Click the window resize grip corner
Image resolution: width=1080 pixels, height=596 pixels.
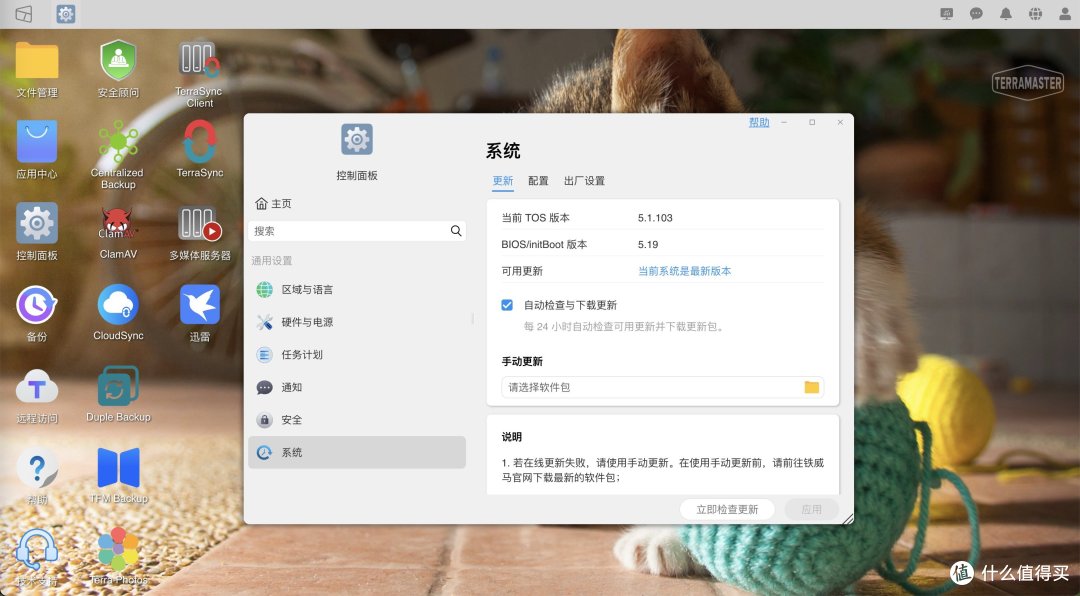[x=847, y=518]
